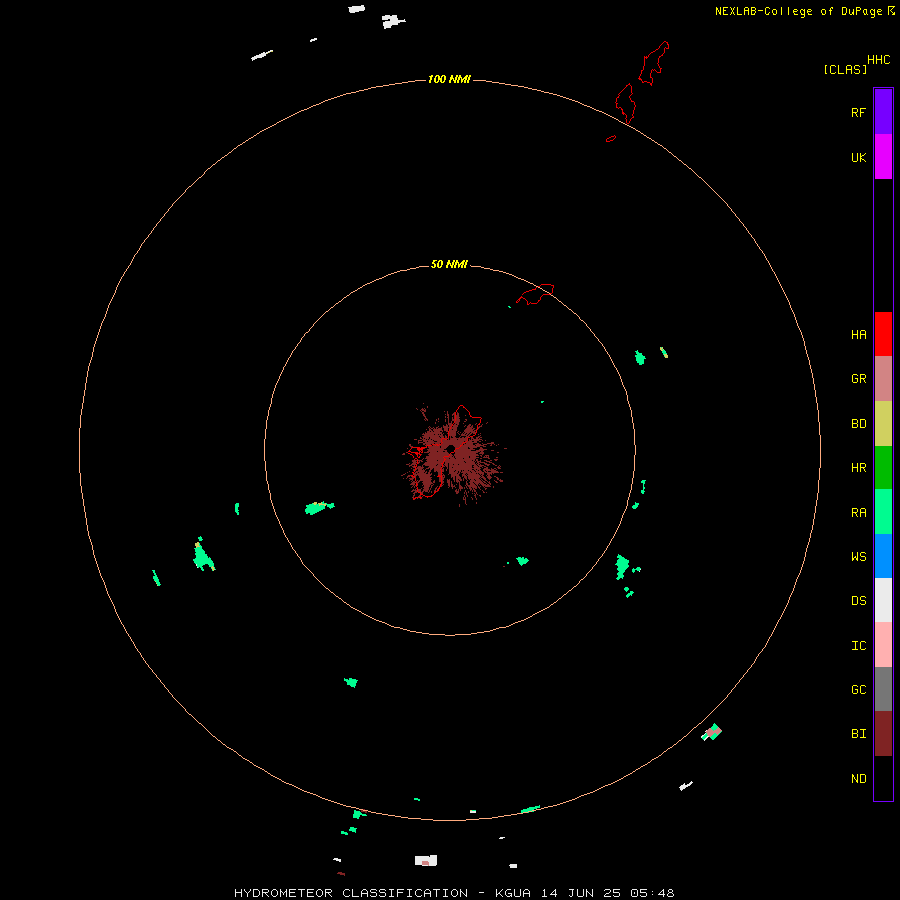This screenshot has width=900, height=900.
Task: Click the WS legend label
Action: tap(858, 557)
